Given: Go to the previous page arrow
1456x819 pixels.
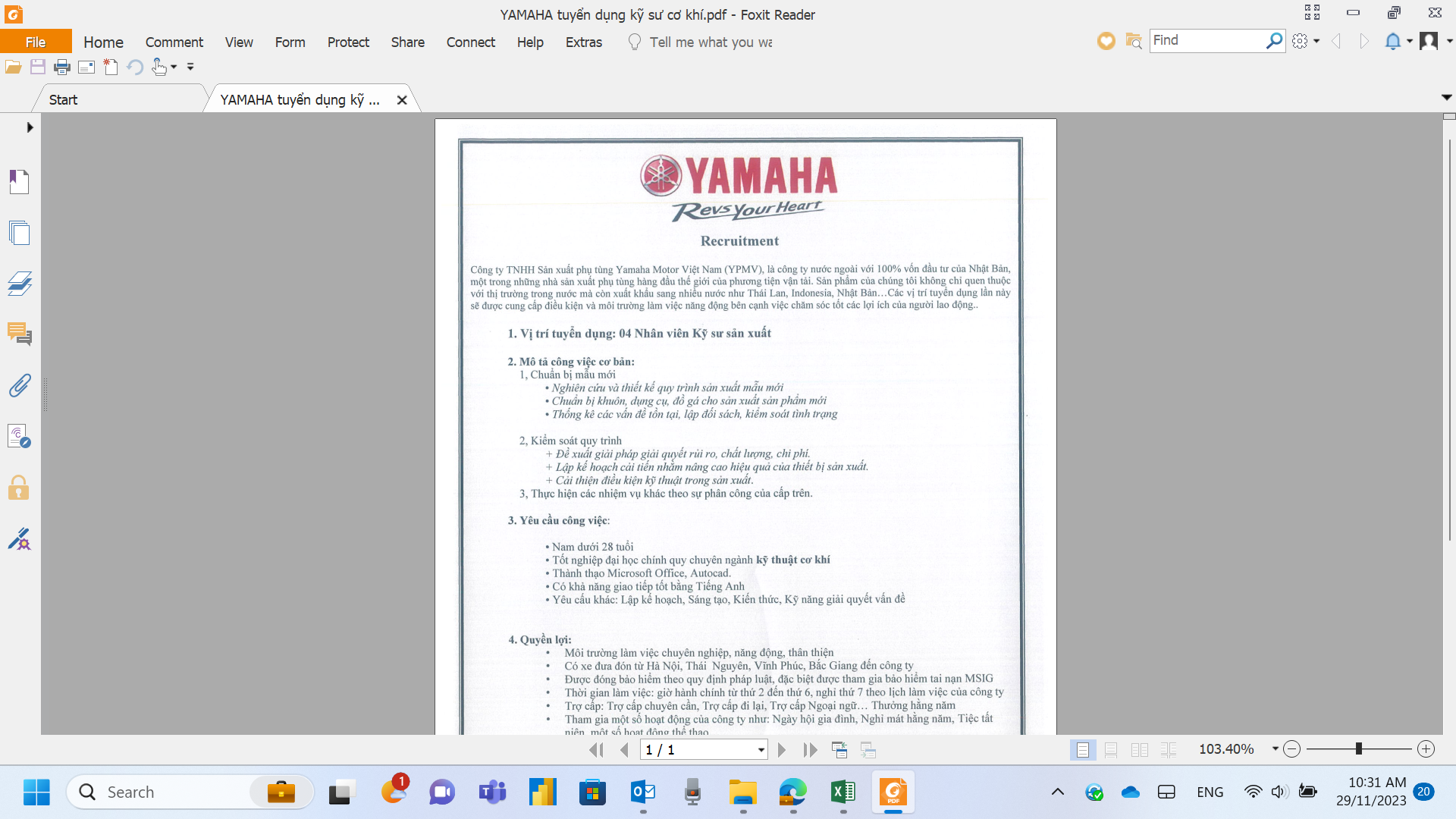Looking at the screenshot, I should coord(624,750).
